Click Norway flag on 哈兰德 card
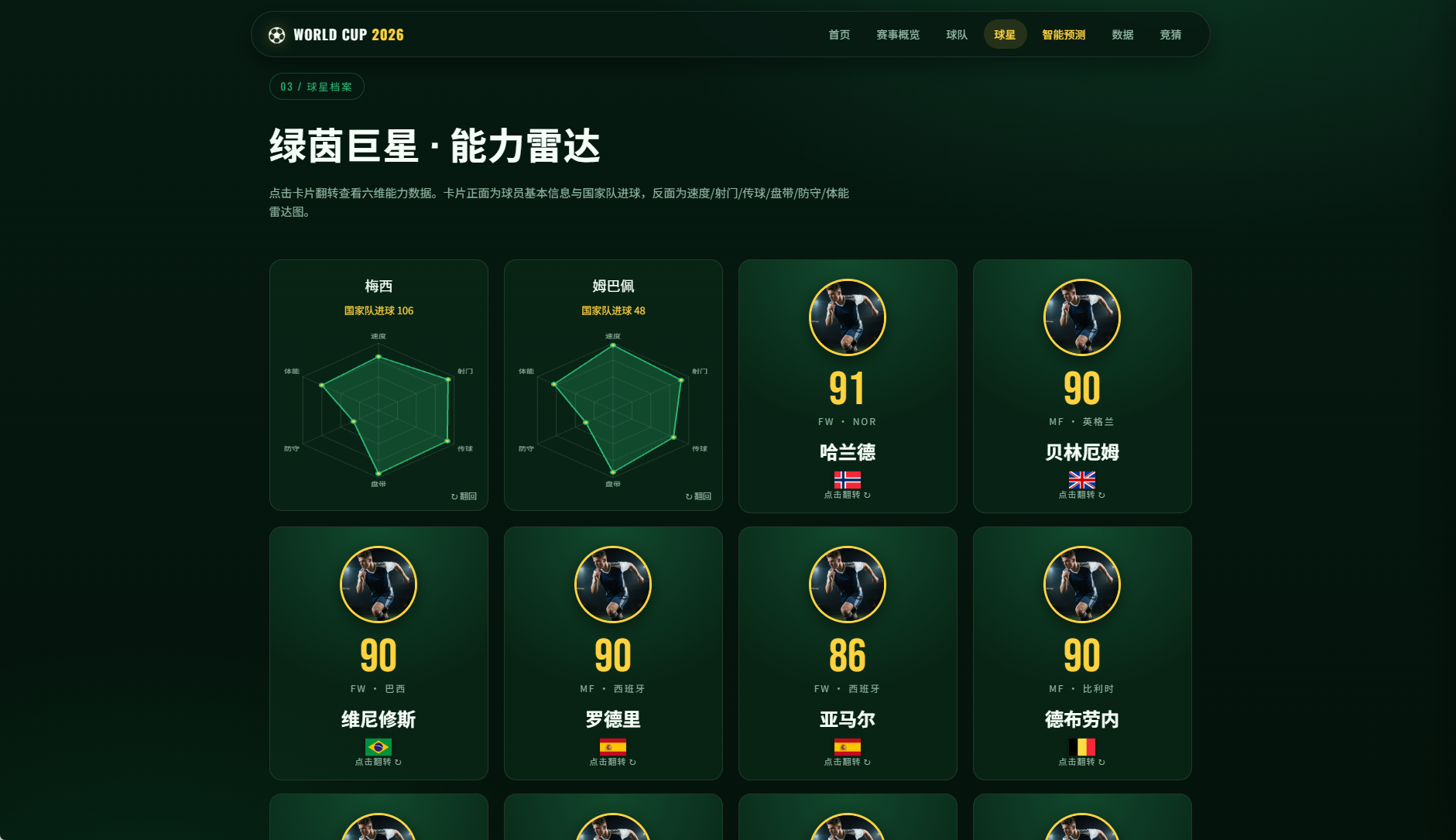 [848, 480]
